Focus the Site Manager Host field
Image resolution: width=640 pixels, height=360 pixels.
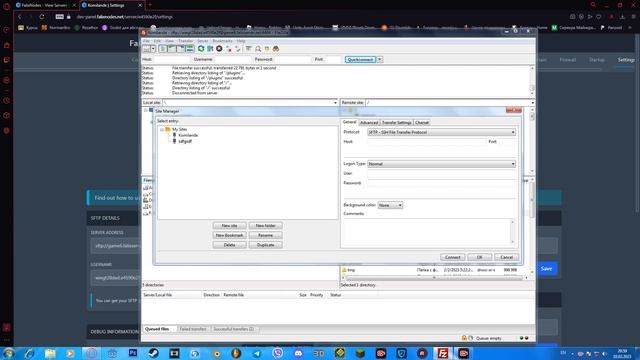coord(427,142)
